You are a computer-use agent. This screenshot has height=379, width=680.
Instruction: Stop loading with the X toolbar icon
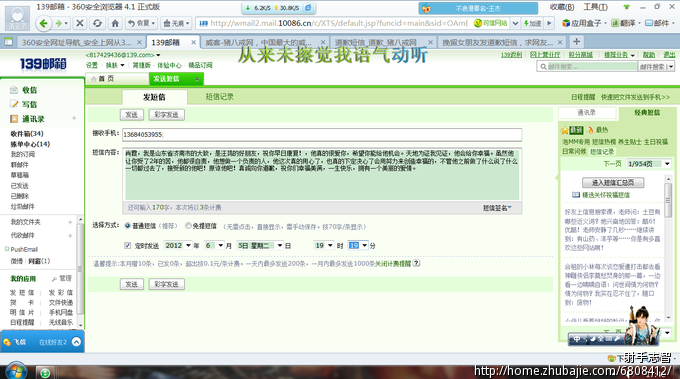(80, 23)
